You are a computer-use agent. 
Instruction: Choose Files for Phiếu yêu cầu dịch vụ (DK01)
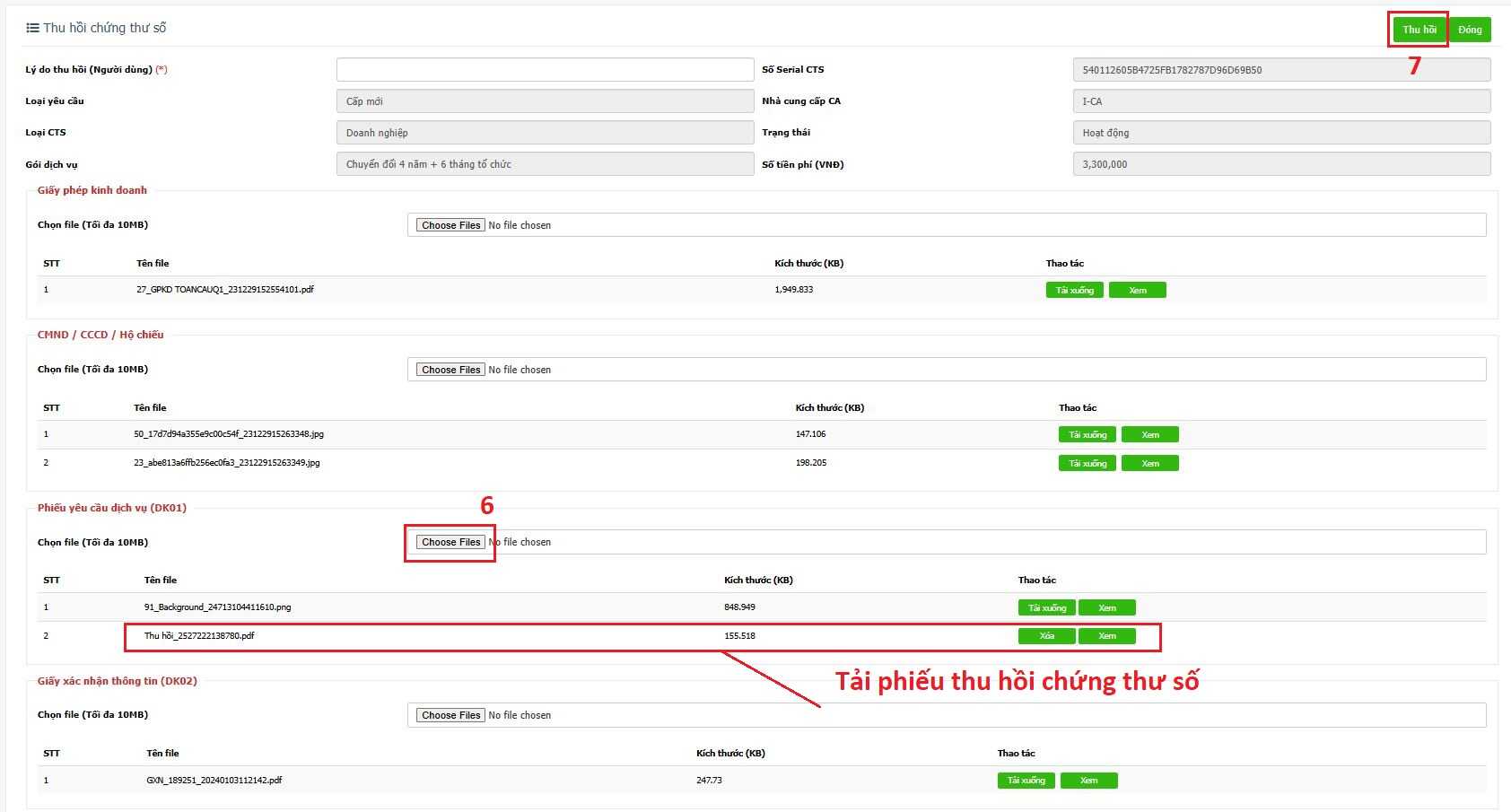pyautogui.click(x=450, y=542)
